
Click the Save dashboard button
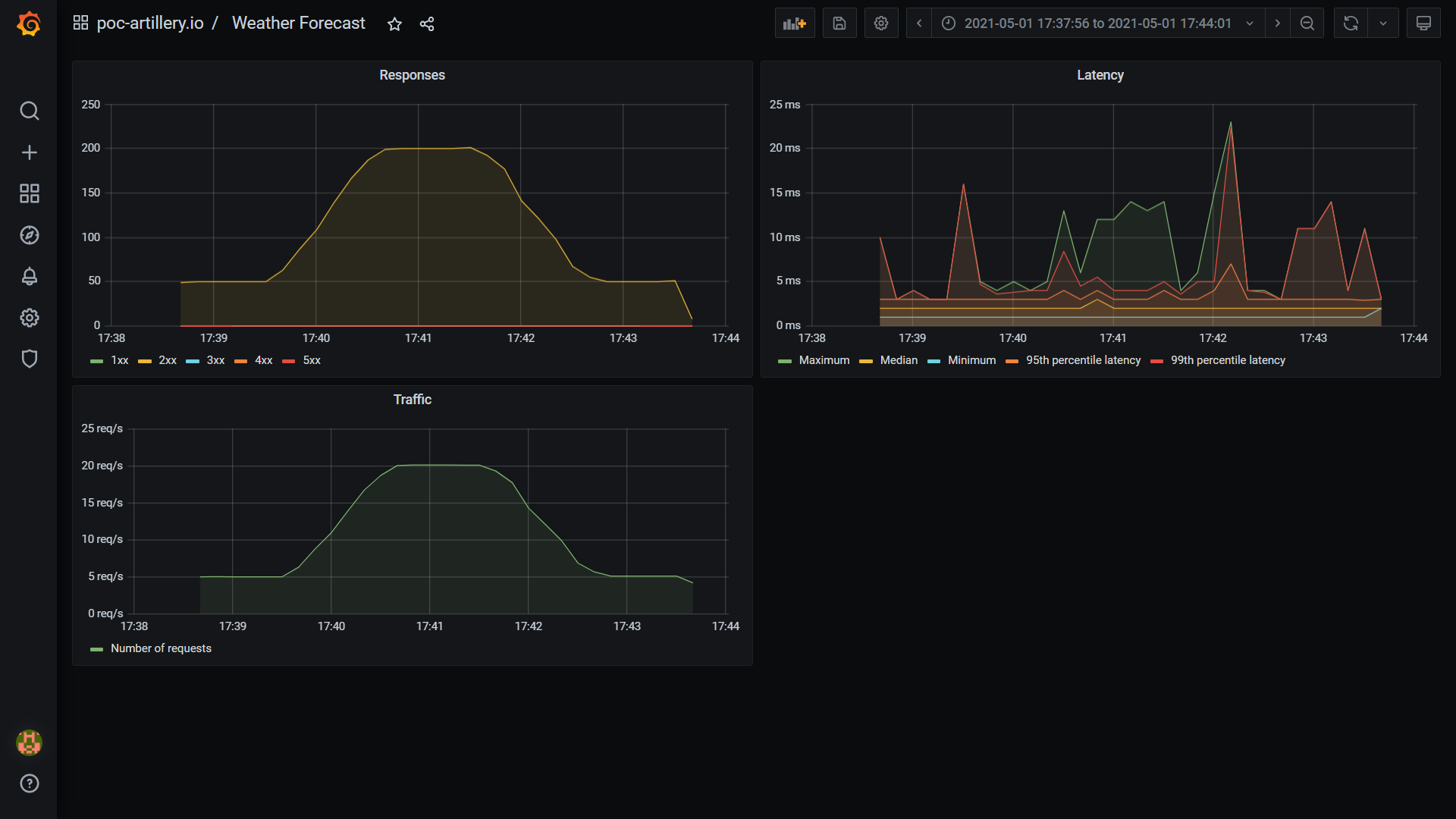coord(839,24)
